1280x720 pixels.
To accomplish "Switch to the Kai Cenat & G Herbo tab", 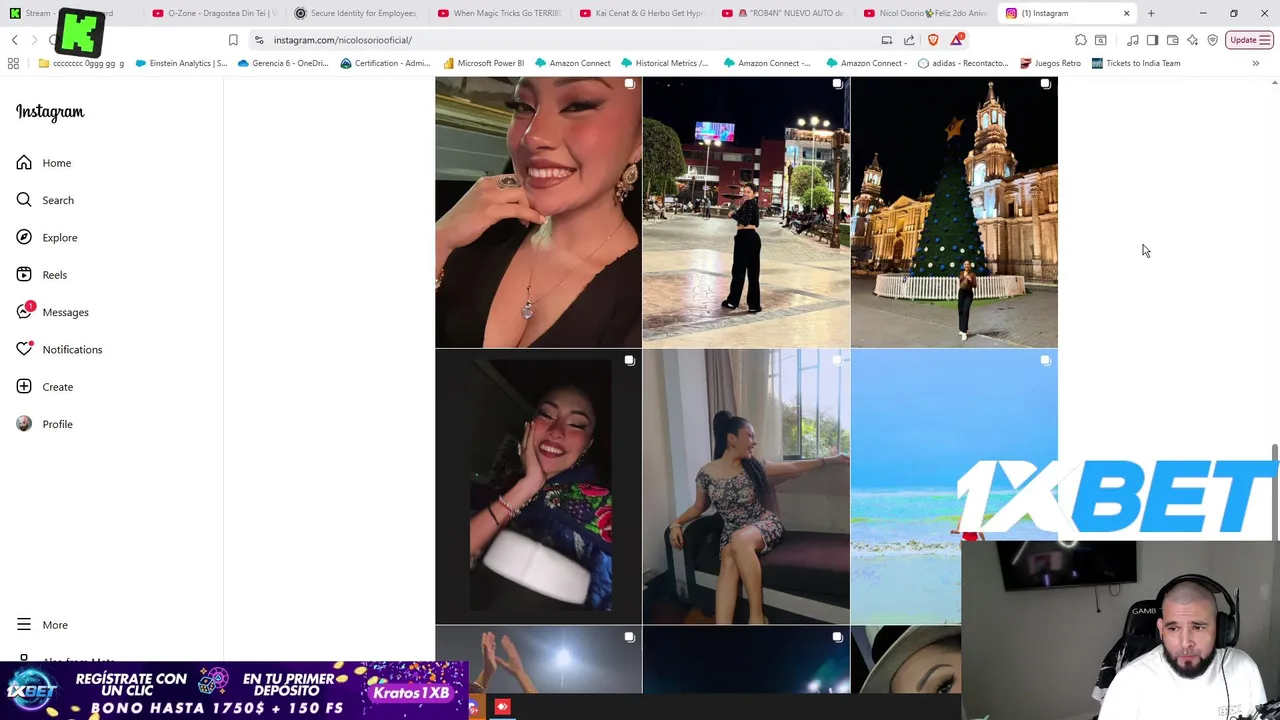I will point(642,13).
